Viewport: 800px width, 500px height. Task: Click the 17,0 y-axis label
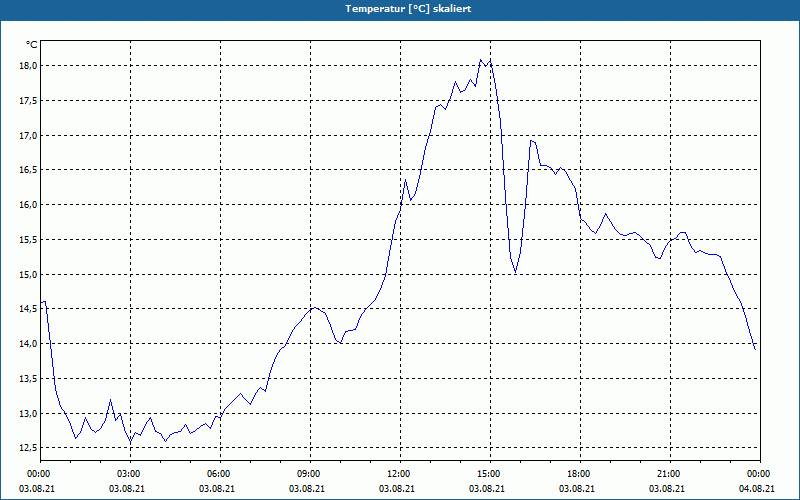pos(29,135)
